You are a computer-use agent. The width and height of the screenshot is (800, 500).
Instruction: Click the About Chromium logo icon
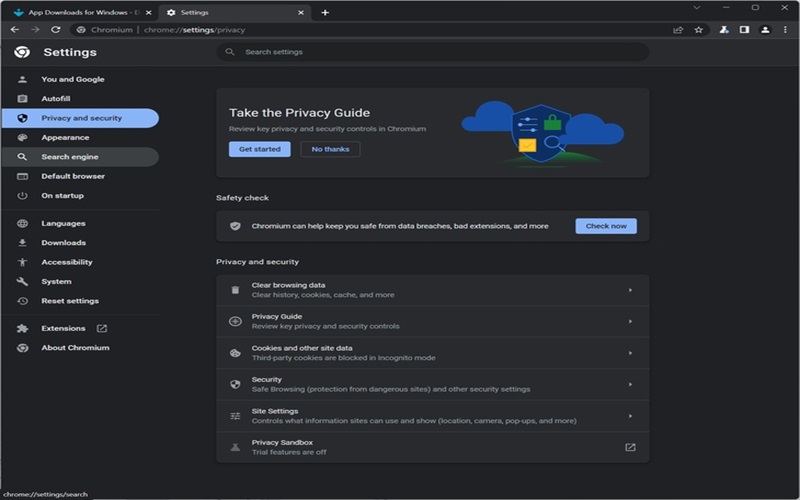[x=22, y=348]
